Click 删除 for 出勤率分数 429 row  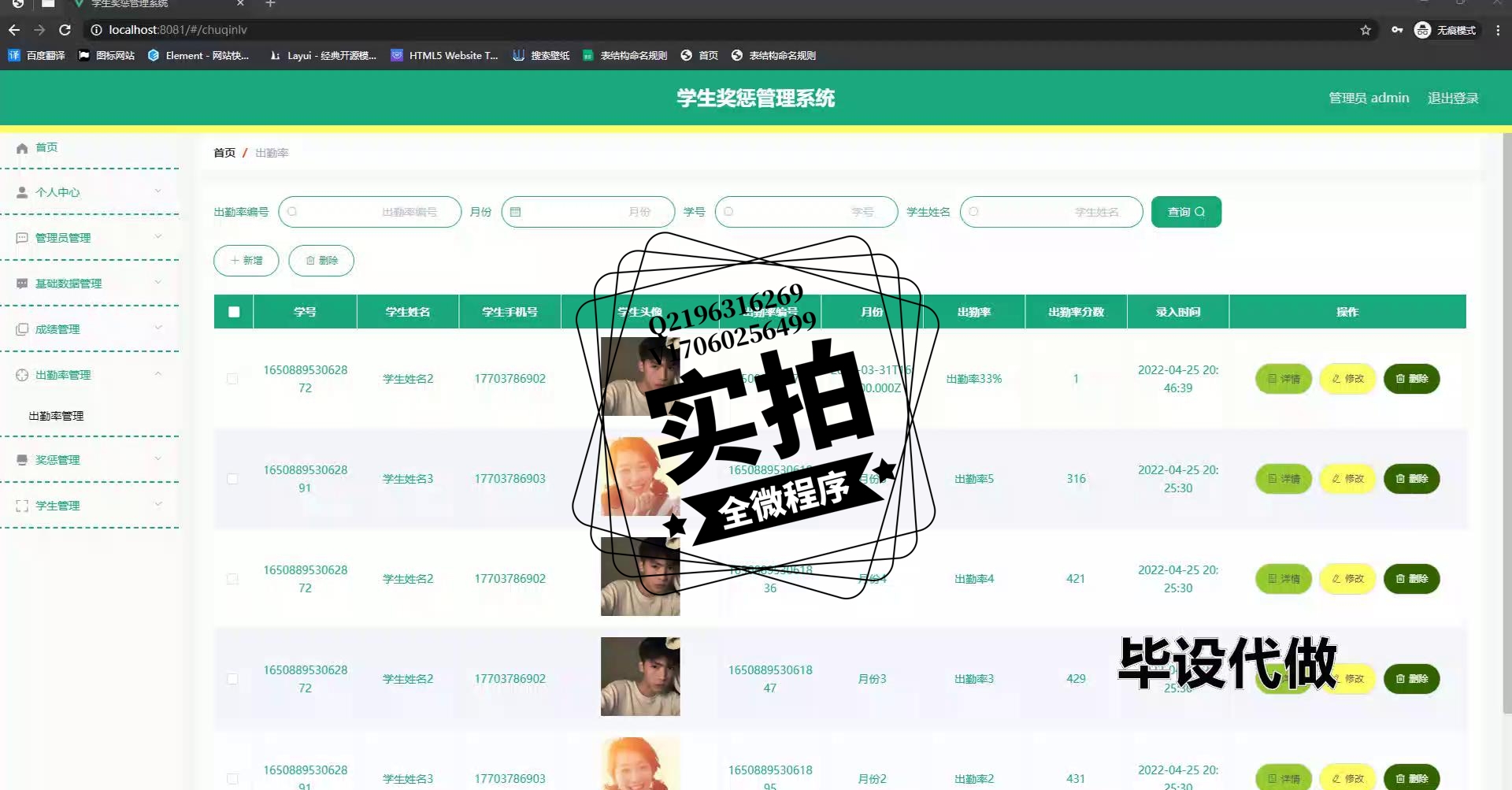(1411, 679)
